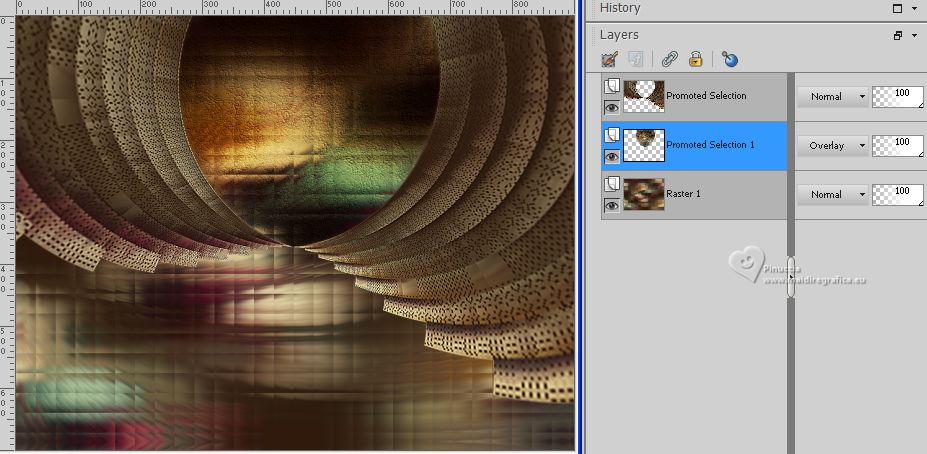Click the greyed-out layer styles icon
This screenshot has width=927, height=454.
coord(636,59)
